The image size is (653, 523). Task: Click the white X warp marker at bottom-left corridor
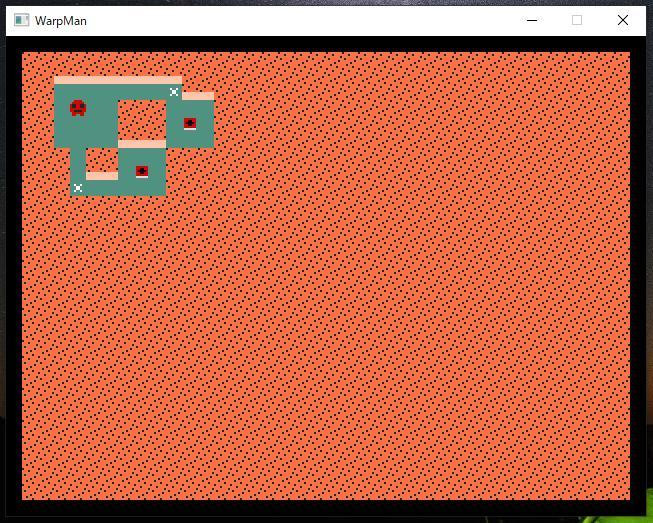pos(78,188)
